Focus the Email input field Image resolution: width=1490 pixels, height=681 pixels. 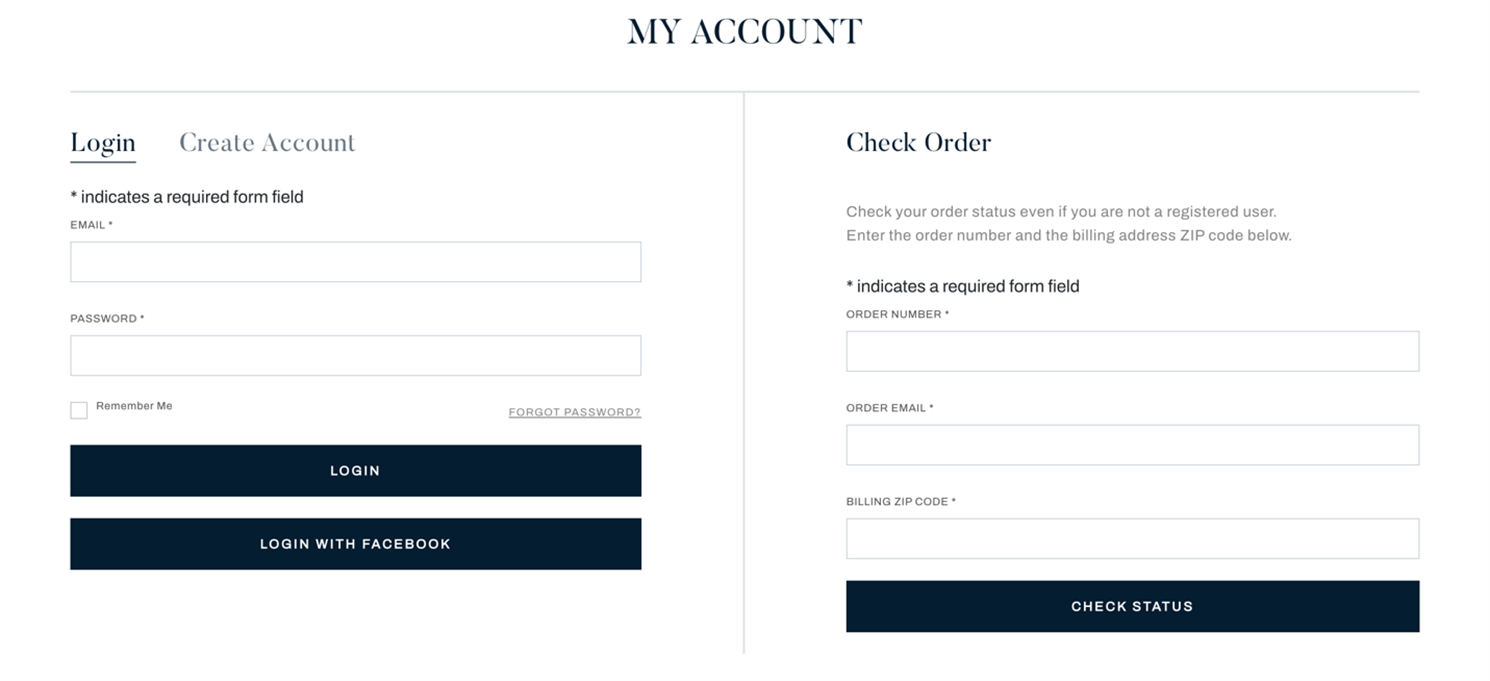pos(355,262)
